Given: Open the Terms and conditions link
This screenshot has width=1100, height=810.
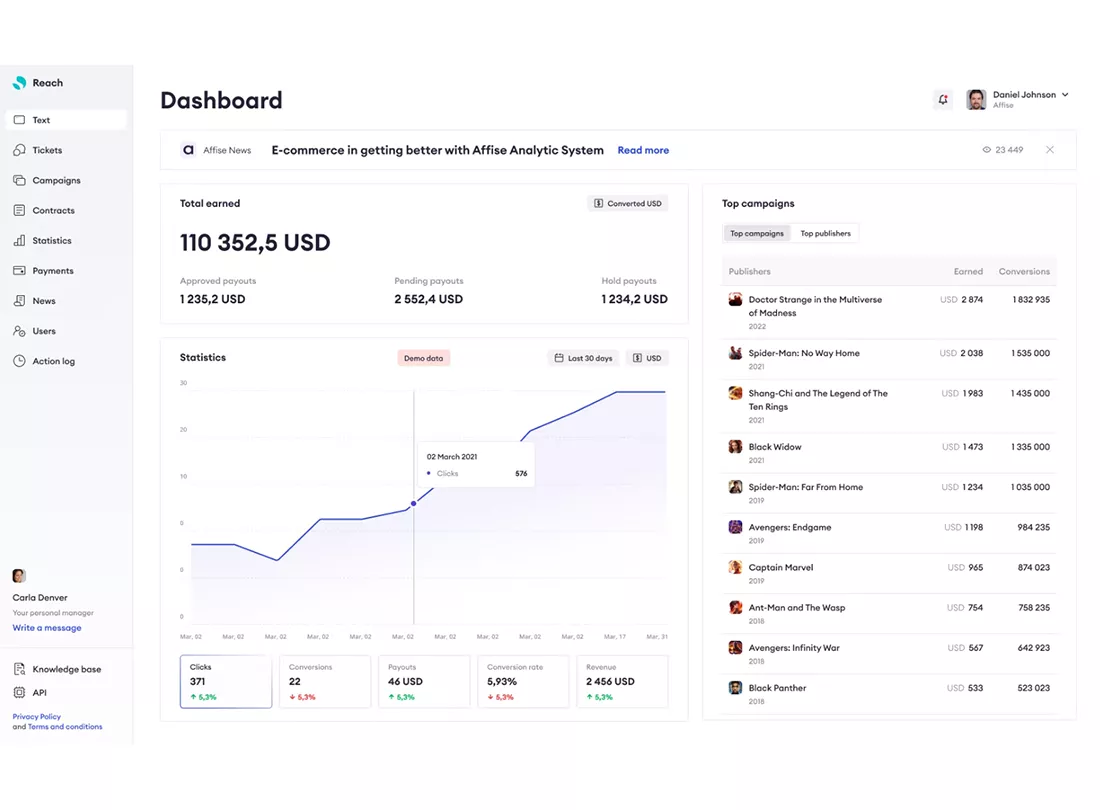Looking at the screenshot, I should 65,727.
